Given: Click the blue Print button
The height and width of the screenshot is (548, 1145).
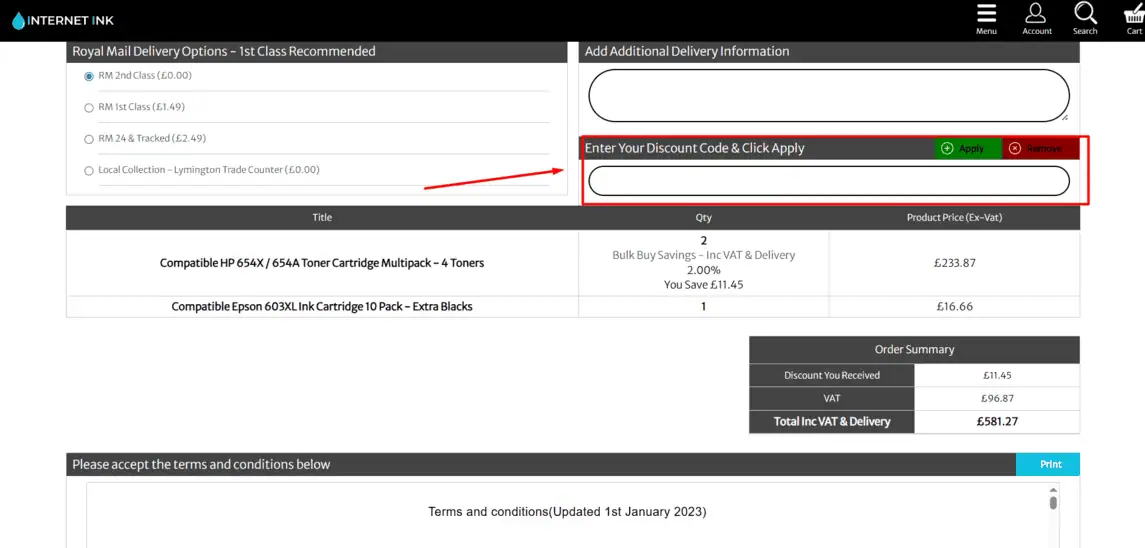Looking at the screenshot, I should click(x=1047, y=464).
